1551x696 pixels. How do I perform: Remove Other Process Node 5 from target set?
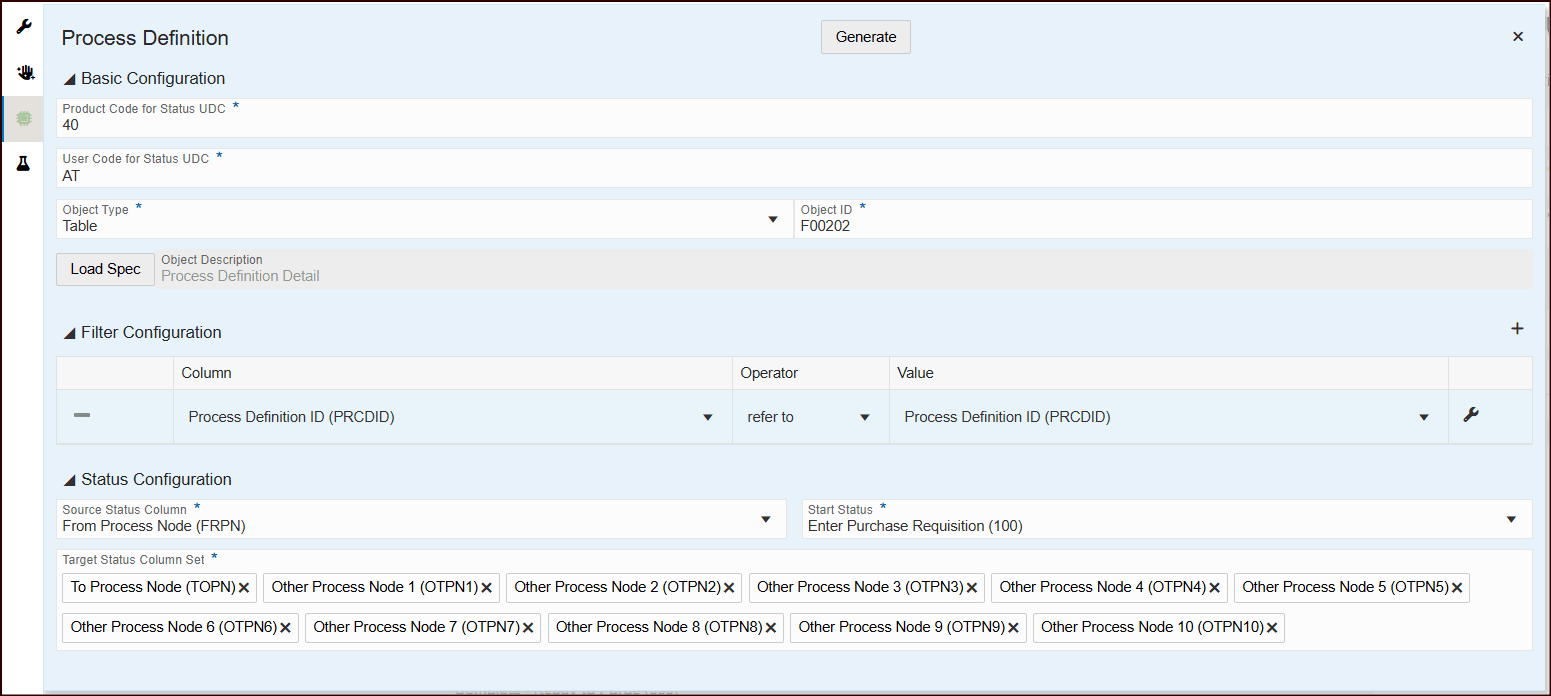click(x=1457, y=587)
